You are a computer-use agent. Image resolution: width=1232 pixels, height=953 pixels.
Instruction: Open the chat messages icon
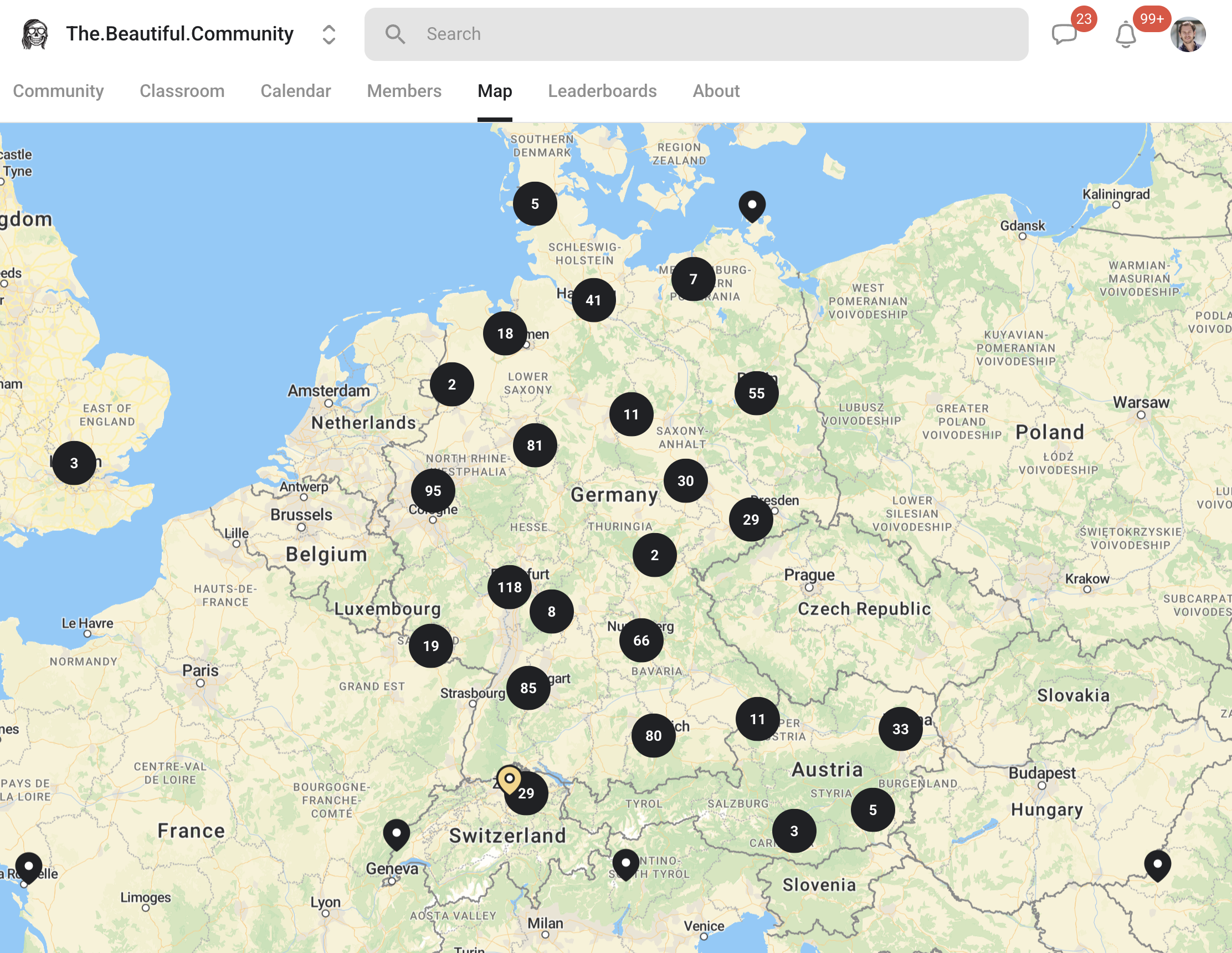[x=1065, y=34]
